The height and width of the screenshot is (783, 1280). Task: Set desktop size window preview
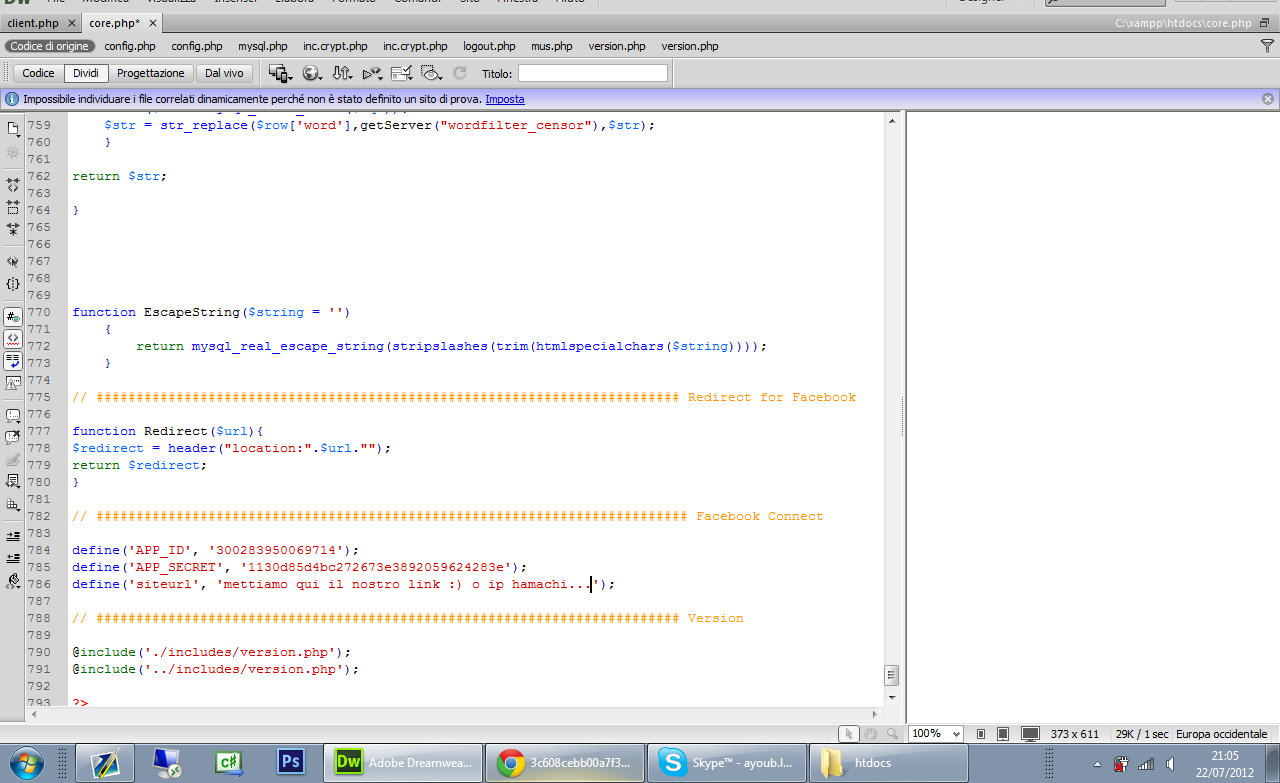1030,733
